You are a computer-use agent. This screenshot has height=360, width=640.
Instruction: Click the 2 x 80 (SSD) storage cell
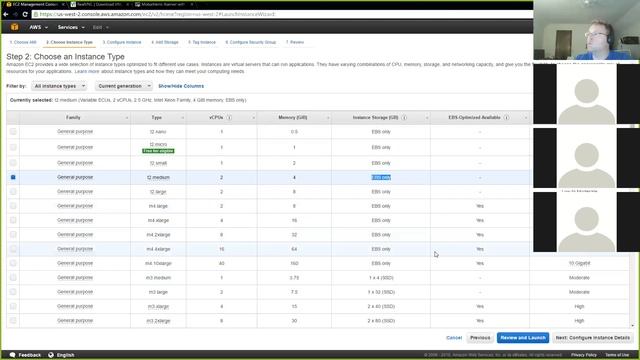click(381, 321)
